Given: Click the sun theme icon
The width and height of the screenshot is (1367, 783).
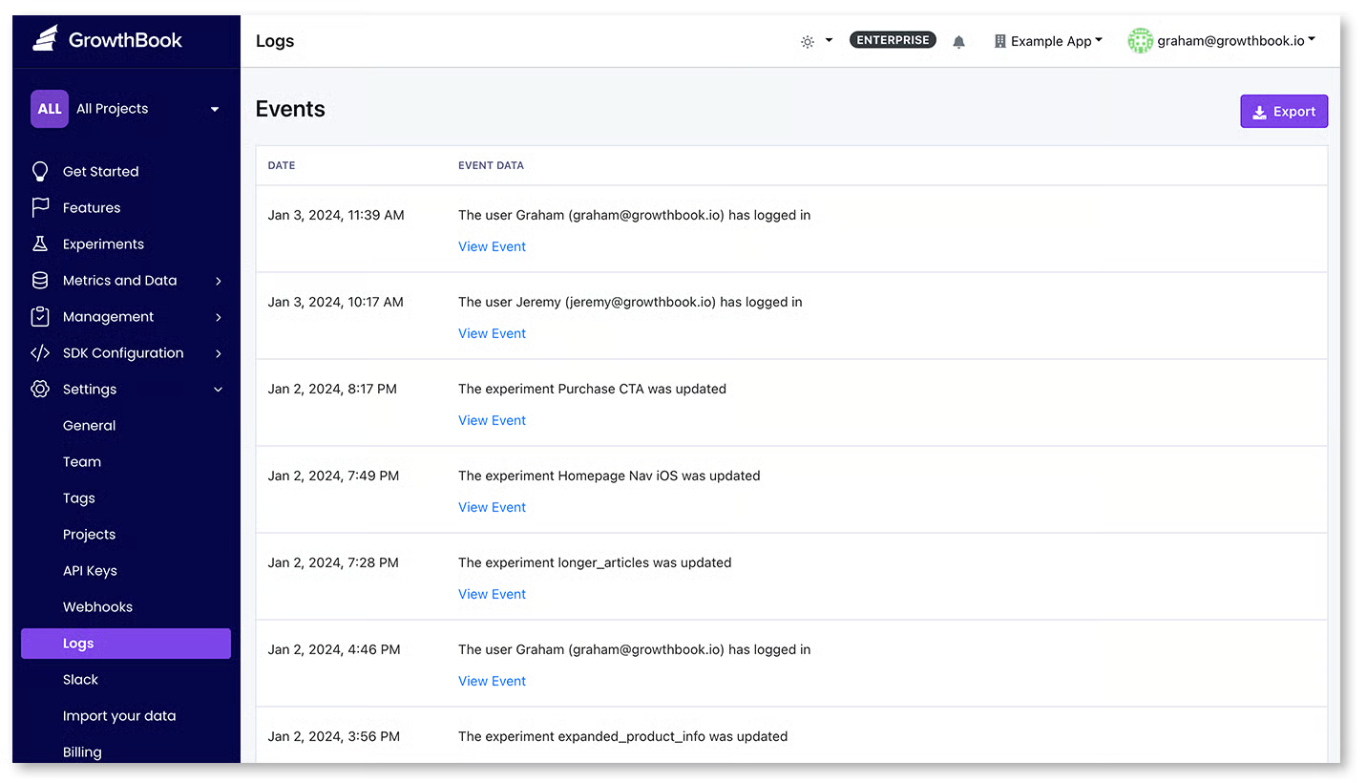Looking at the screenshot, I should pos(807,42).
